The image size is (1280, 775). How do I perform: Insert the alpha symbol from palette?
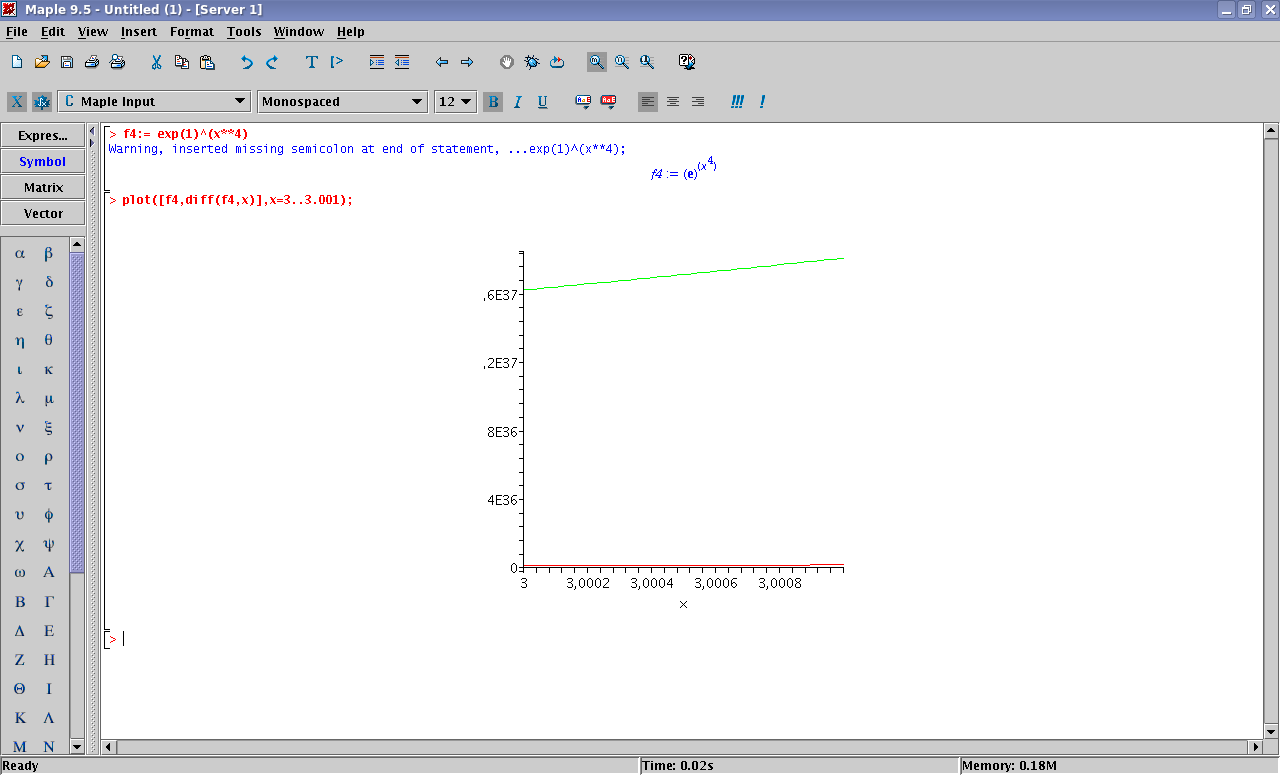[20, 253]
